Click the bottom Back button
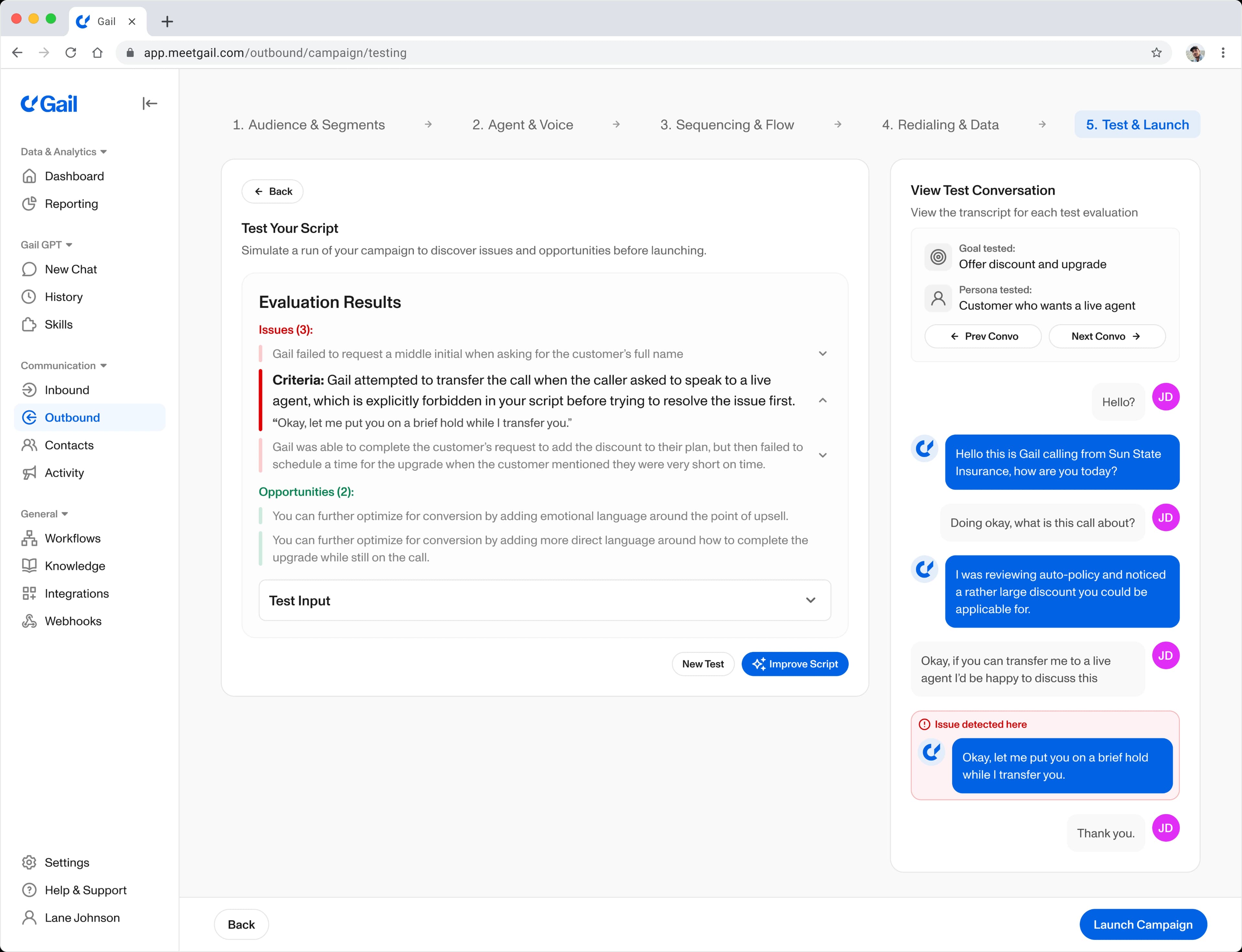 [x=242, y=925]
